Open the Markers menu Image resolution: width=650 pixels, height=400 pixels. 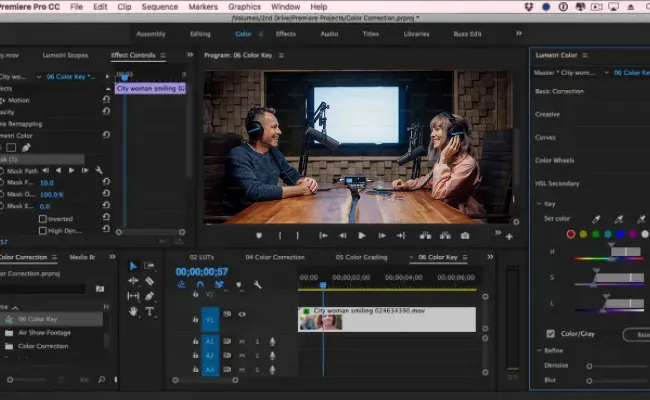[x=203, y=7]
